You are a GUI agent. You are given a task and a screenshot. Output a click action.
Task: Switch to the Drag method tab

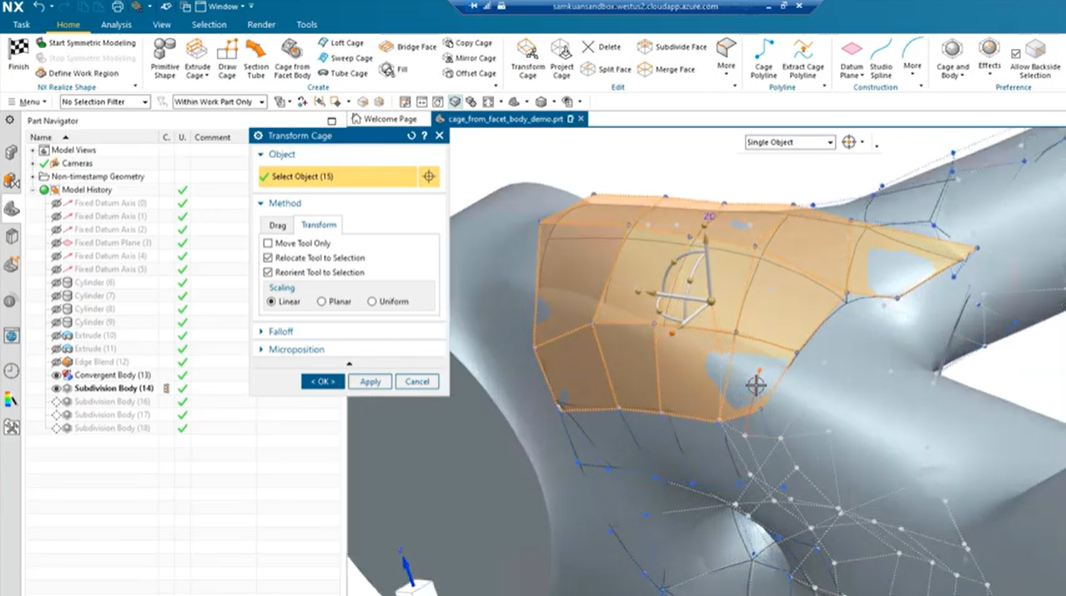coord(277,226)
